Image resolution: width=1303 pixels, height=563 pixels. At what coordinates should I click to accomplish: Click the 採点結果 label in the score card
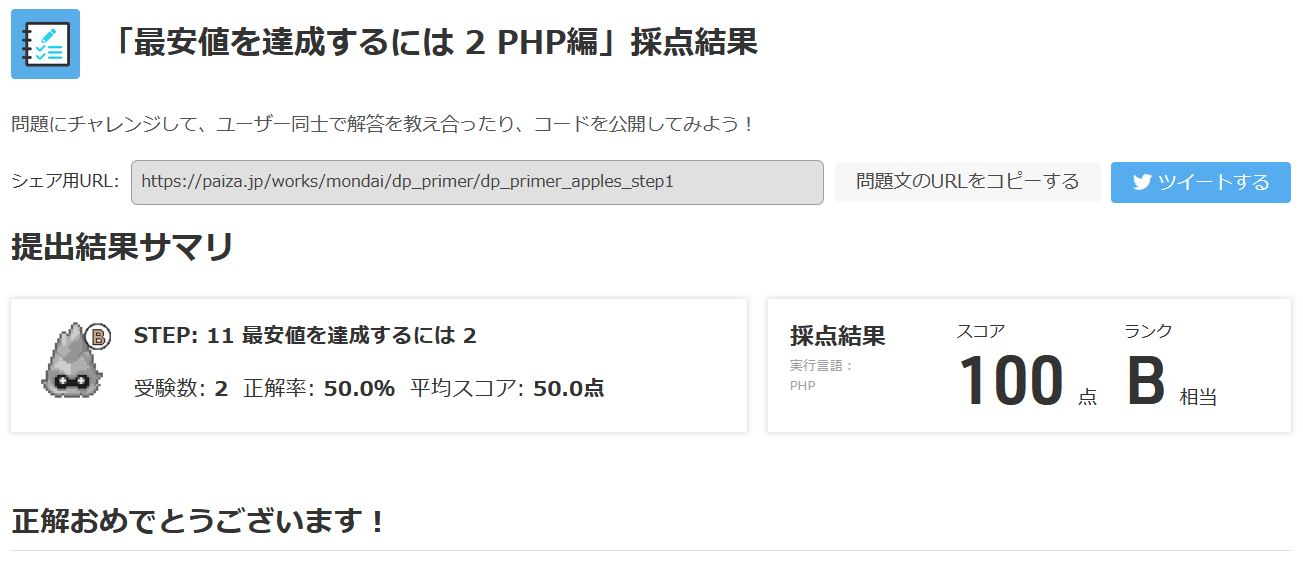coord(837,336)
